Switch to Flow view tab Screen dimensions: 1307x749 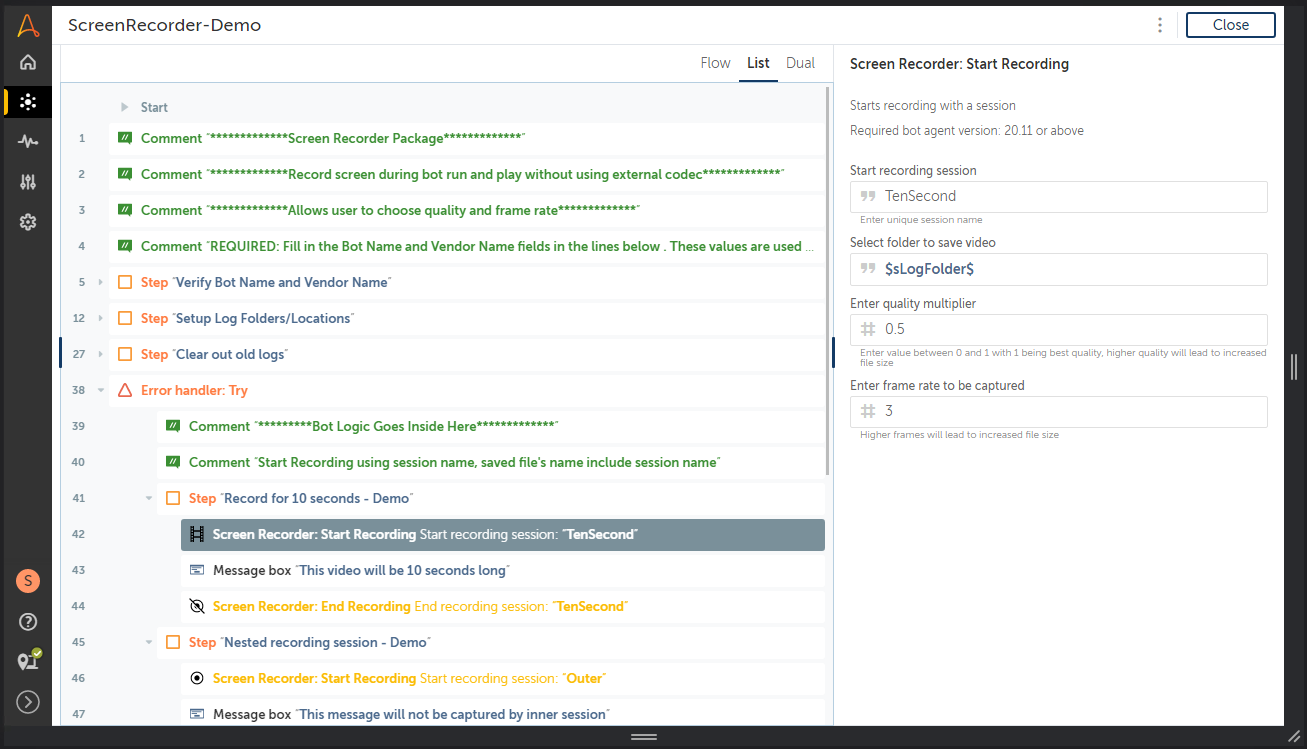click(x=715, y=63)
